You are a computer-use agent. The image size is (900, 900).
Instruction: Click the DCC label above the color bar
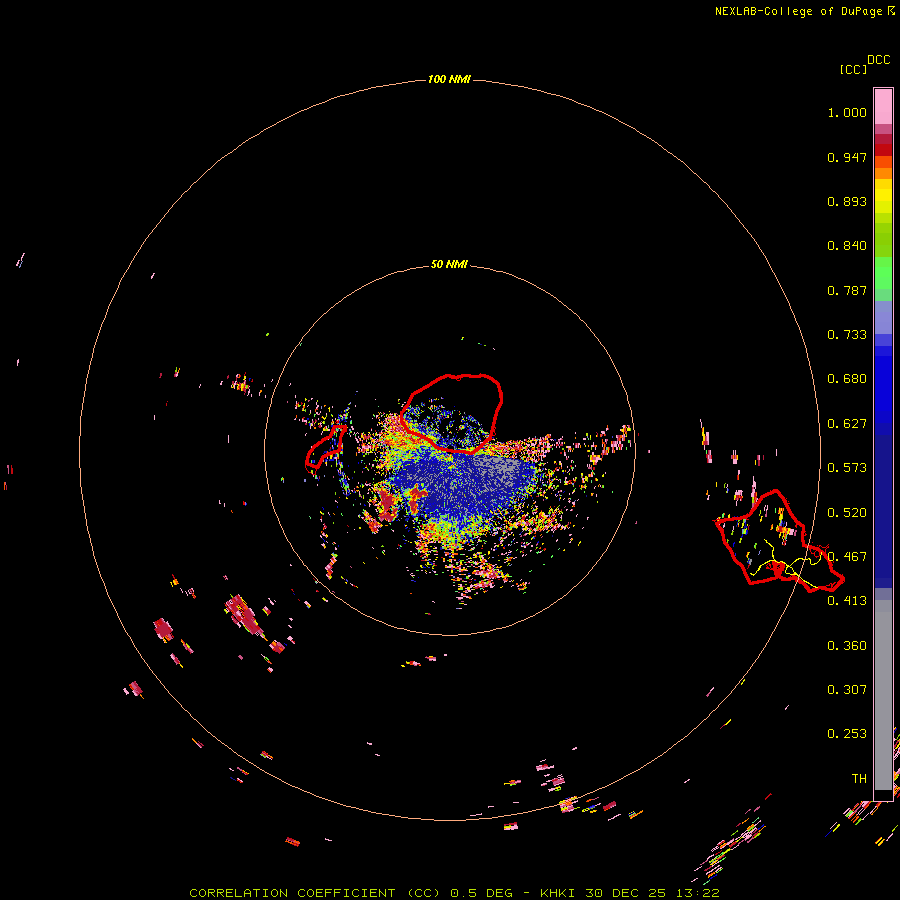[879, 60]
